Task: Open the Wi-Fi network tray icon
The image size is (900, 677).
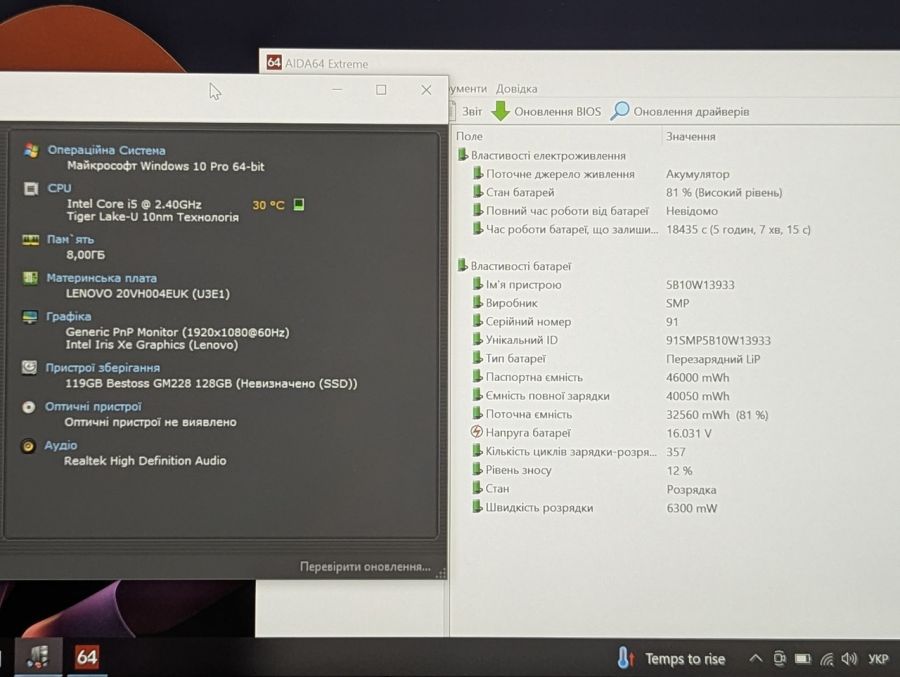Action: coord(827,659)
